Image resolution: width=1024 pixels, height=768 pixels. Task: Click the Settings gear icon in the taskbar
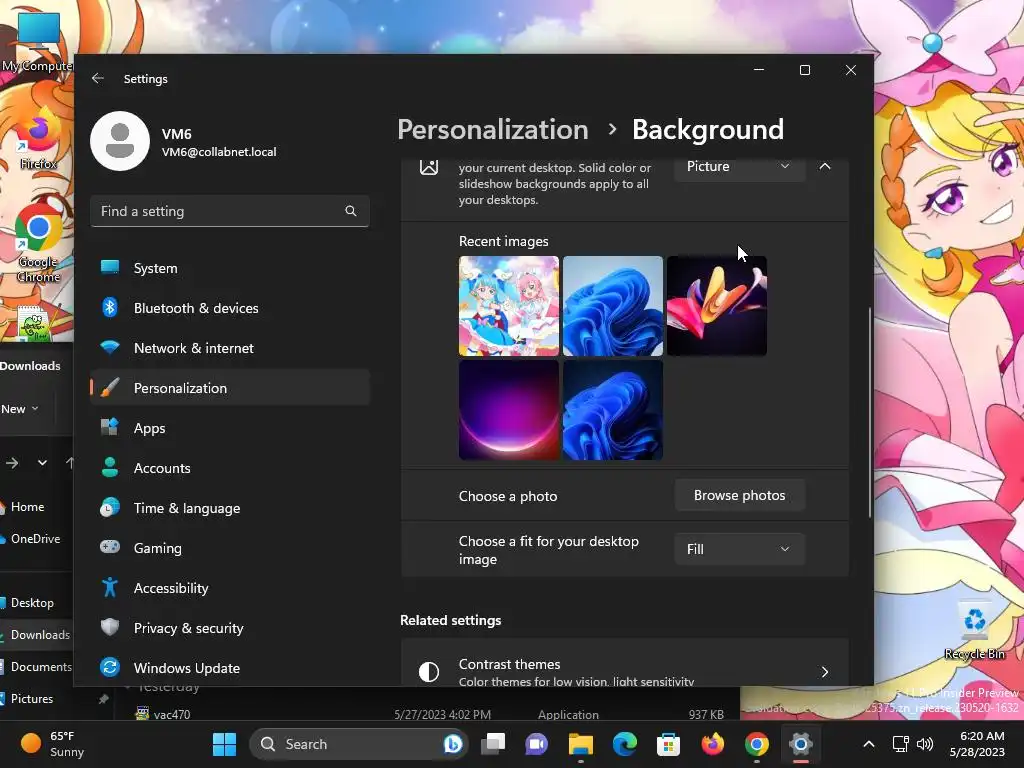pos(800,744)
